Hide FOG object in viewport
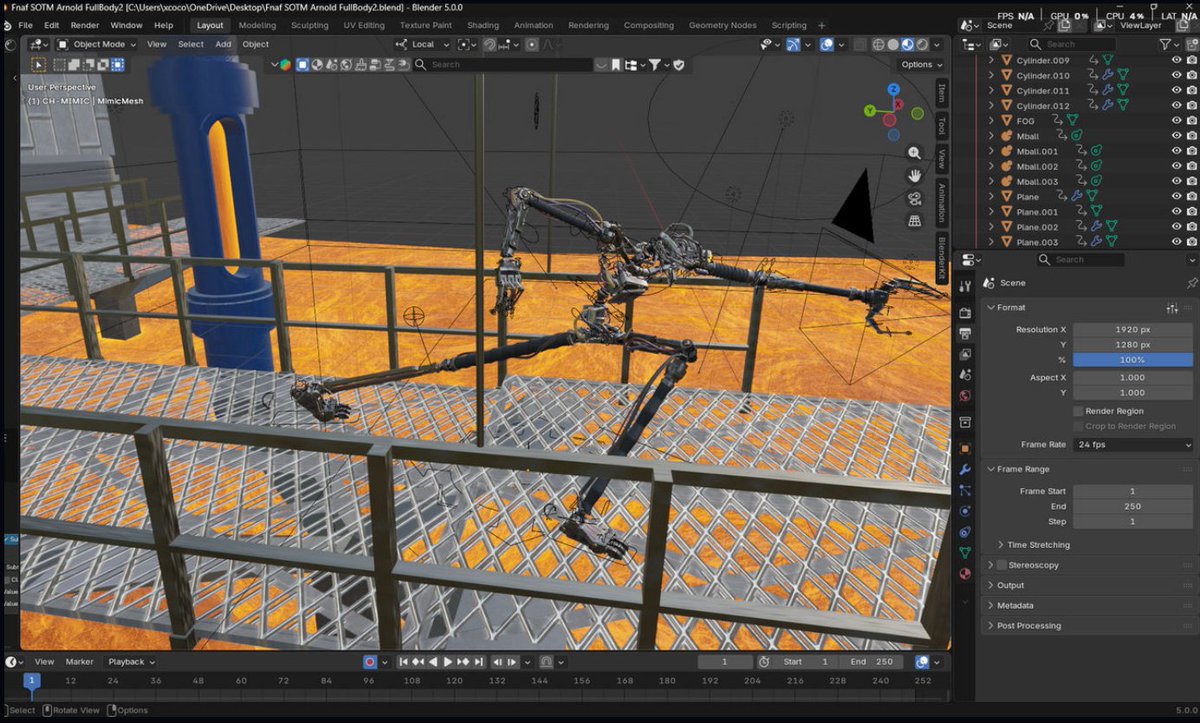 point(1176,121)
